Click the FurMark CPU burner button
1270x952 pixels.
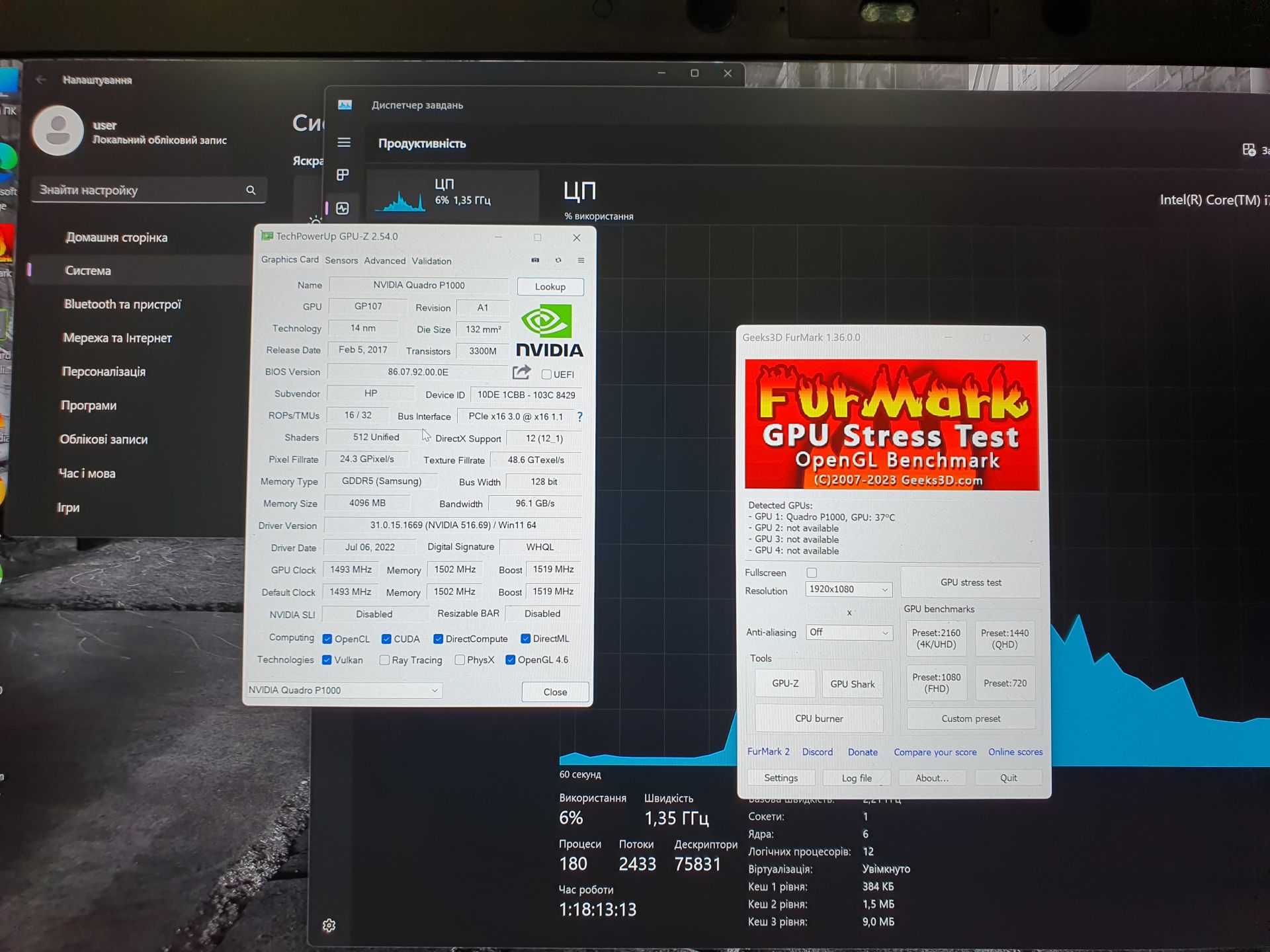point(819,719)
